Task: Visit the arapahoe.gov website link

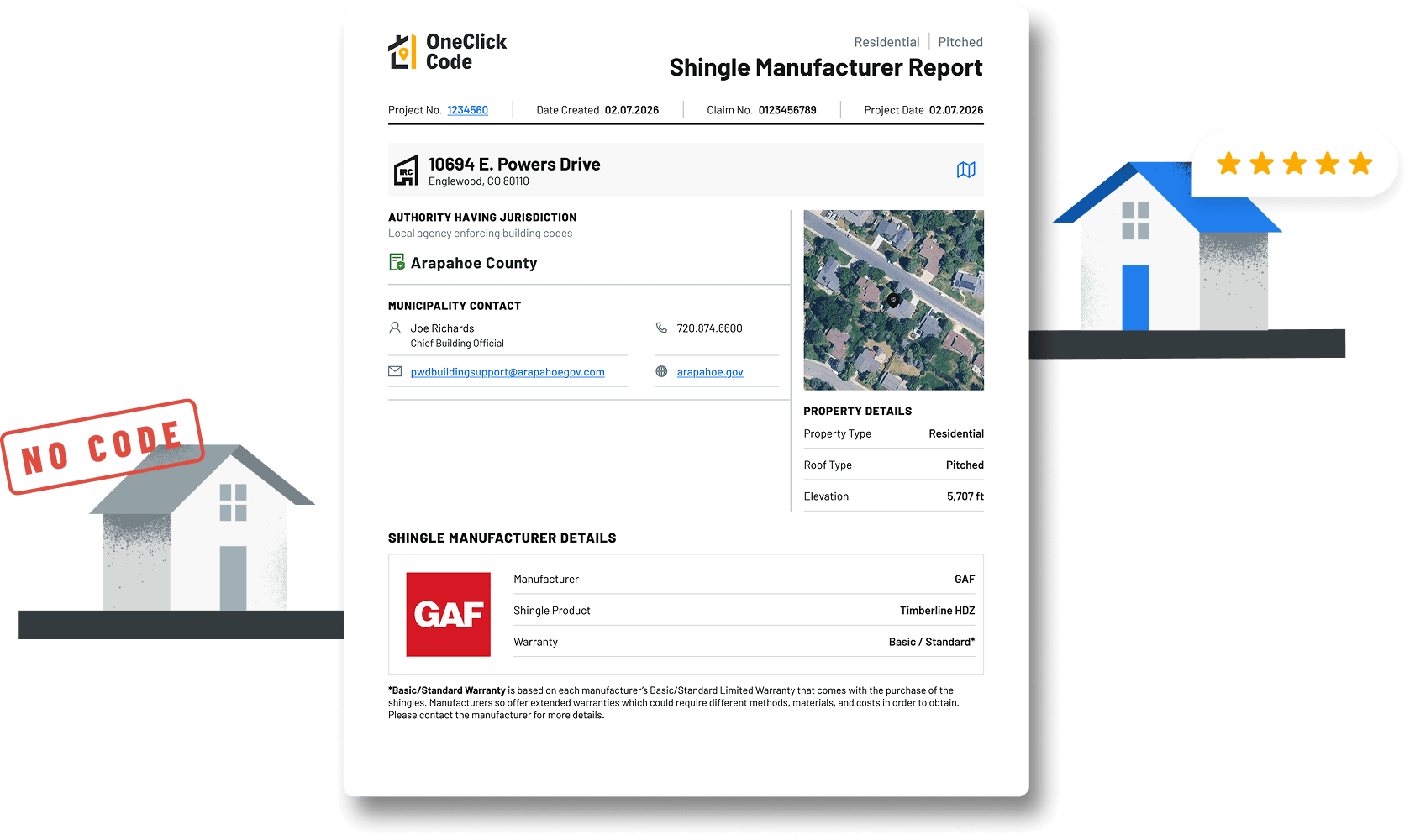Action: (710, 372)
